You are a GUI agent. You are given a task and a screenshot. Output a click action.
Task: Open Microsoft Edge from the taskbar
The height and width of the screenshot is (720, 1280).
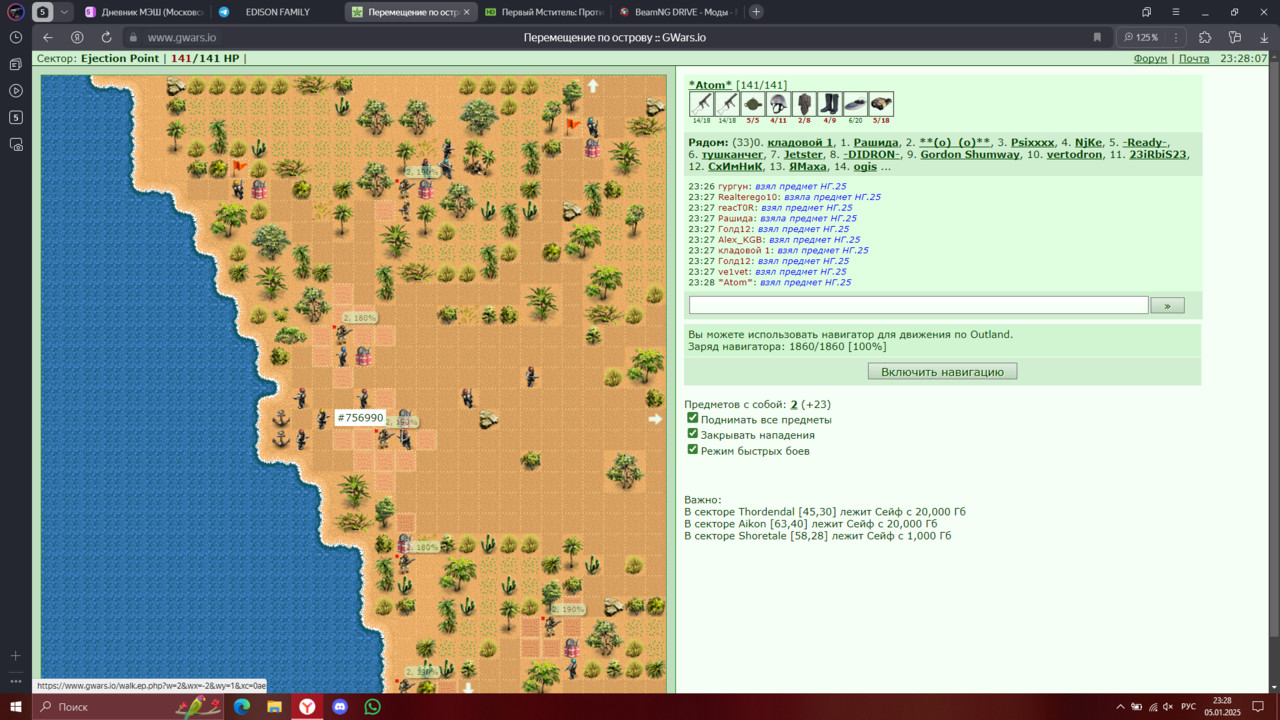[241, 706]
